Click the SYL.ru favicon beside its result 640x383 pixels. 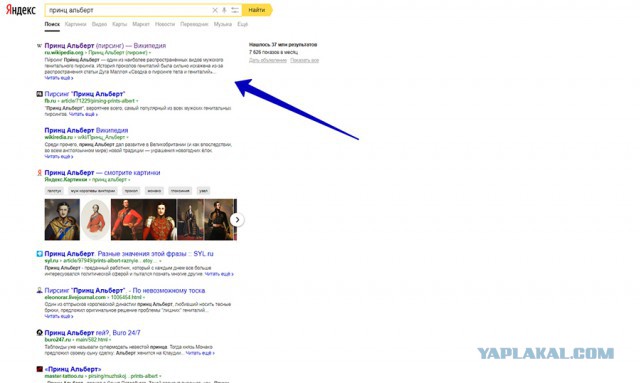(39, 254)
